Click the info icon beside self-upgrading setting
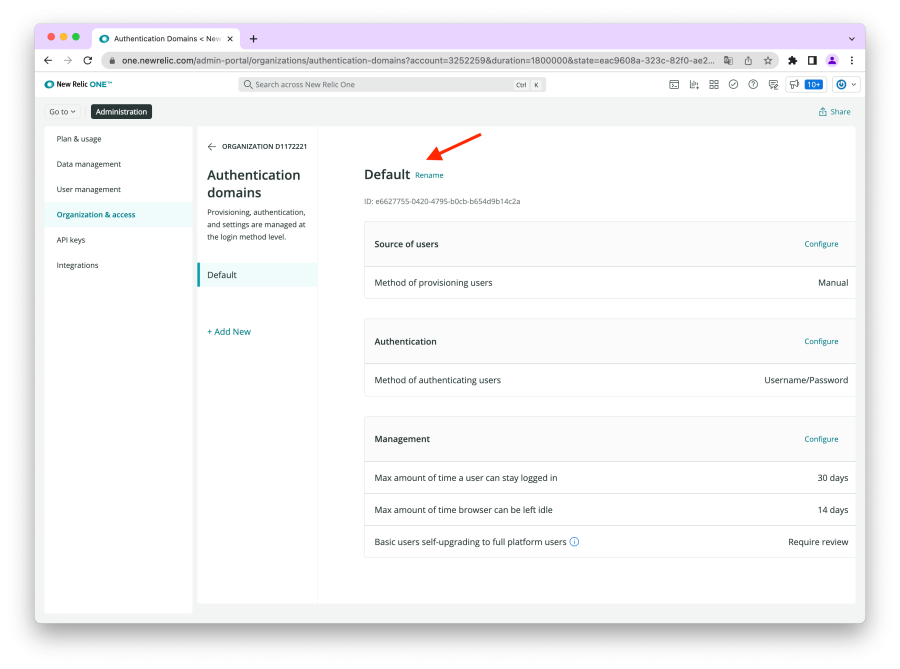The height and width of the screenshot is (669, 900). [x=575, y=542]
